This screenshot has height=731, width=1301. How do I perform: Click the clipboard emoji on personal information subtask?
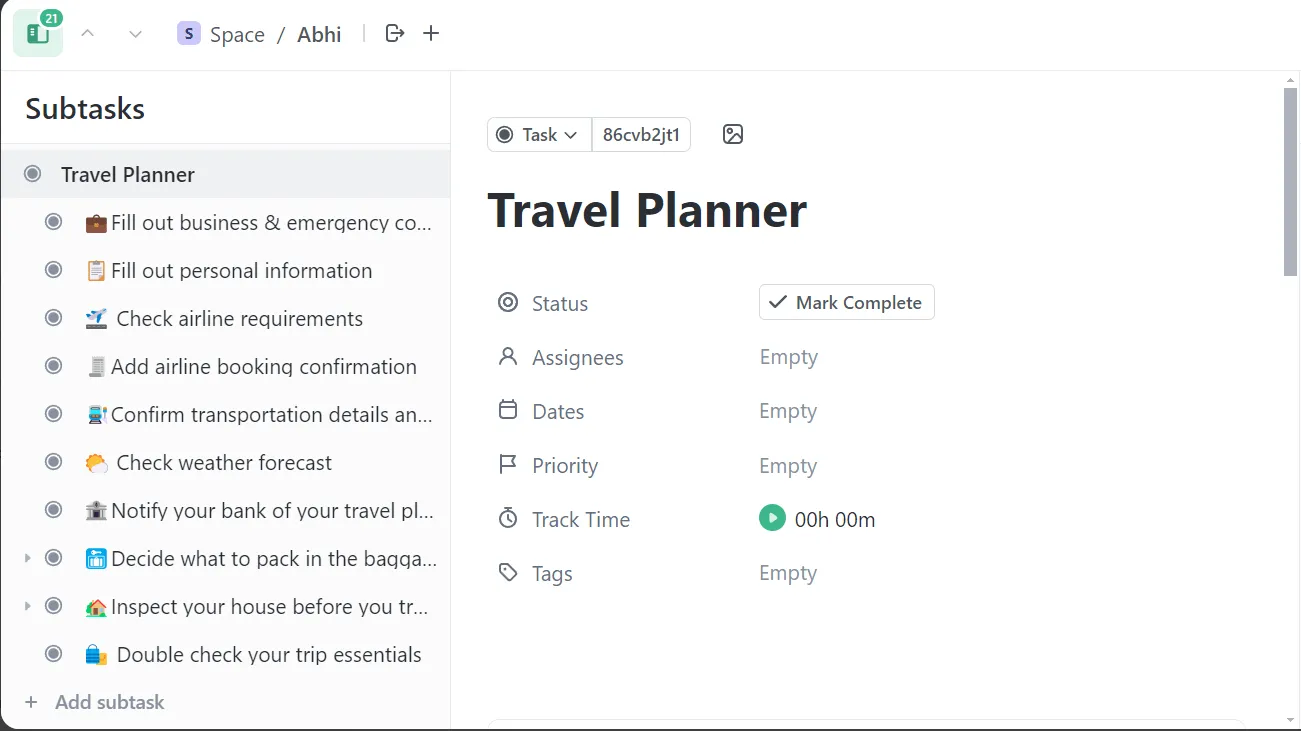tap(96, 271)
